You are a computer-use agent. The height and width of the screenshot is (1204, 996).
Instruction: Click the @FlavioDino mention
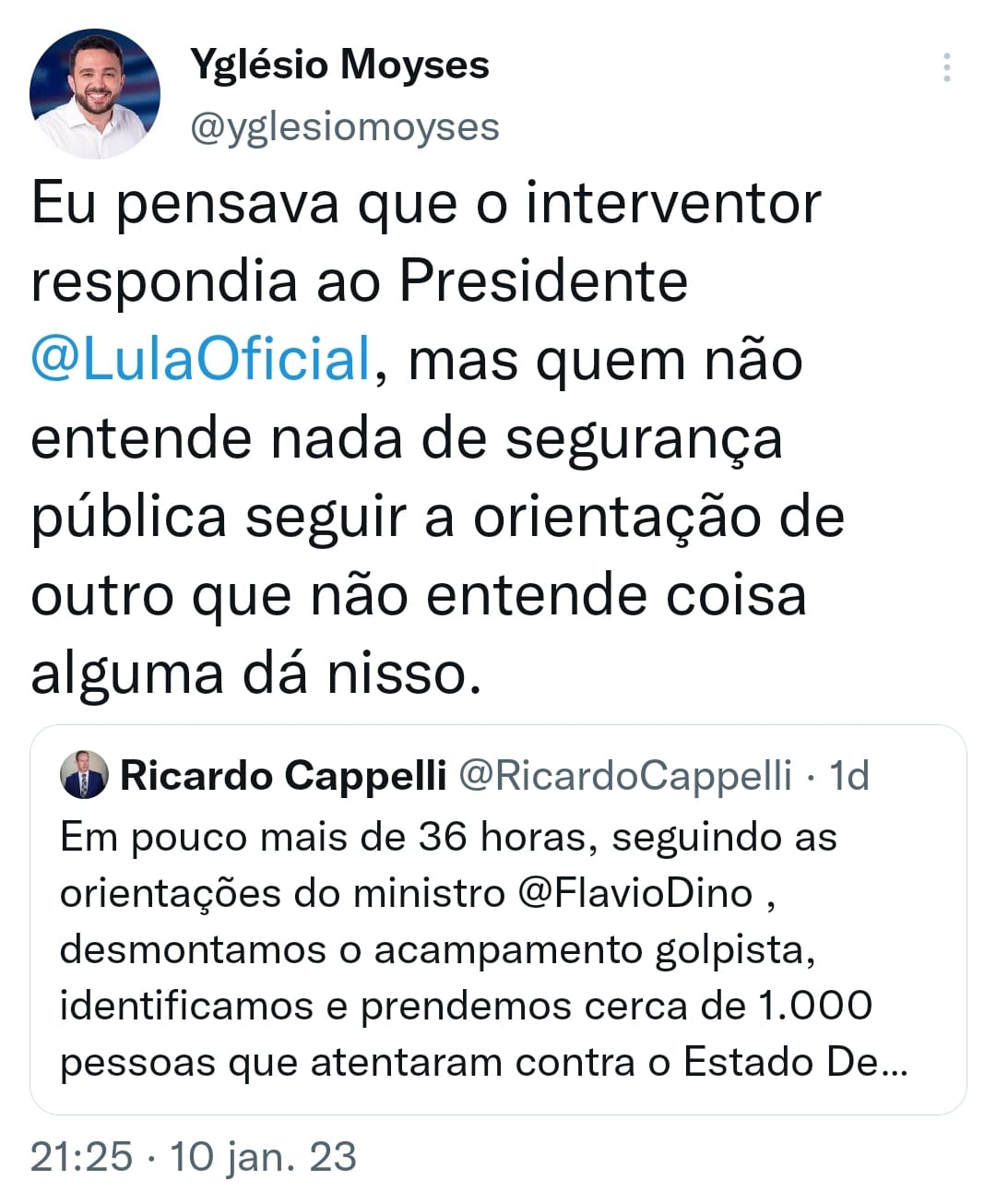point(634,893)
